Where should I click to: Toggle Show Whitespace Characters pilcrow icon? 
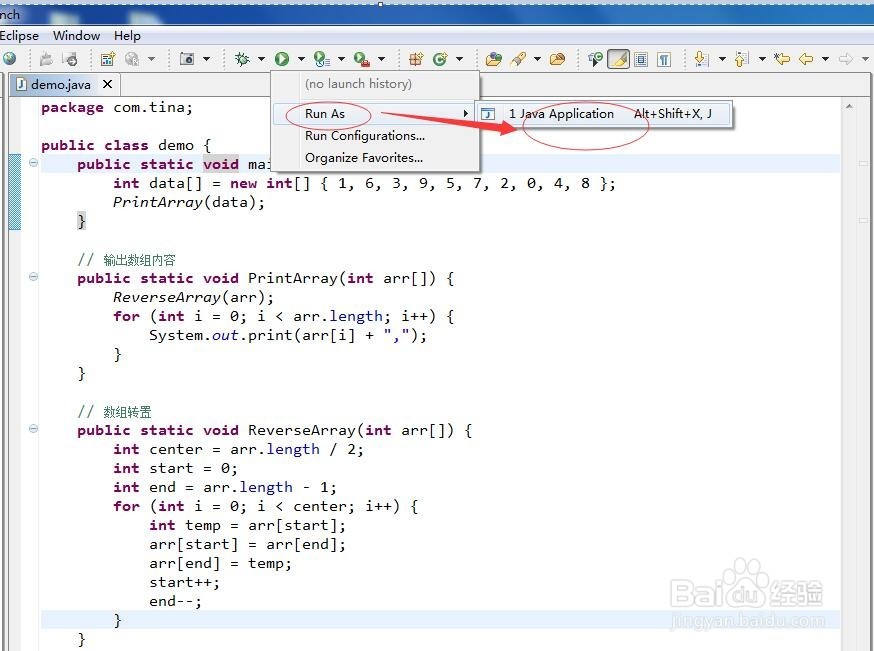(664, 59)
